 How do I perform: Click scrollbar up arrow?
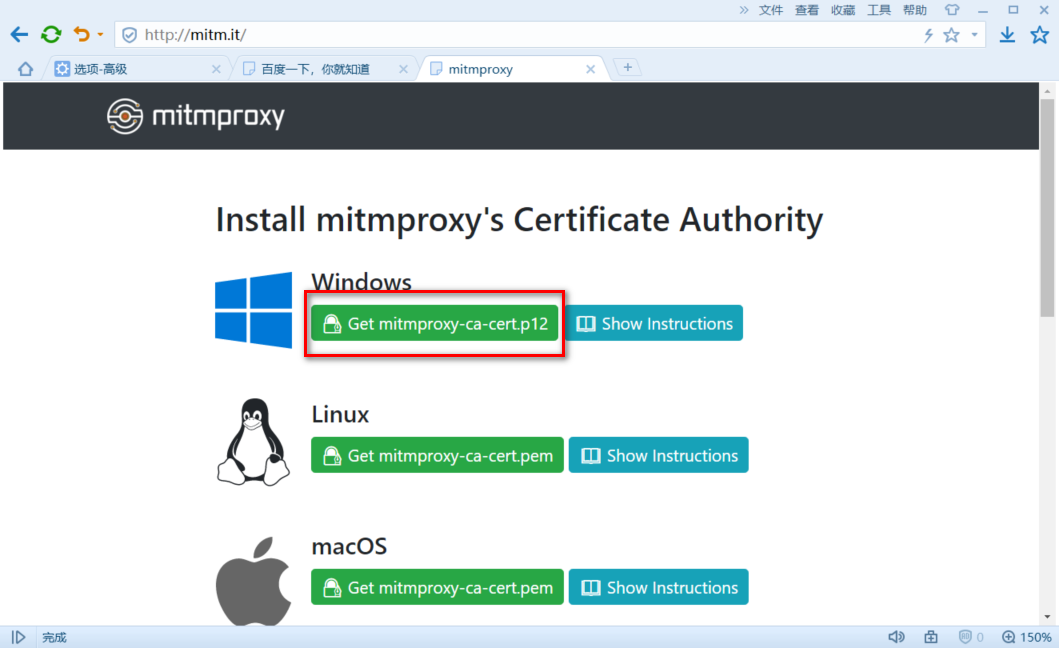coord(1048,91)
